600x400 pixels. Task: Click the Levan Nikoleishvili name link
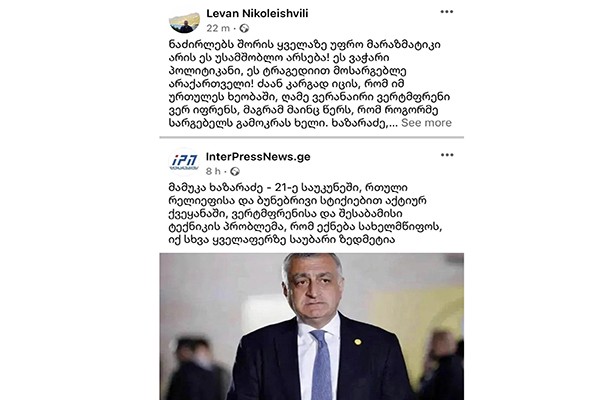point(257,13)
